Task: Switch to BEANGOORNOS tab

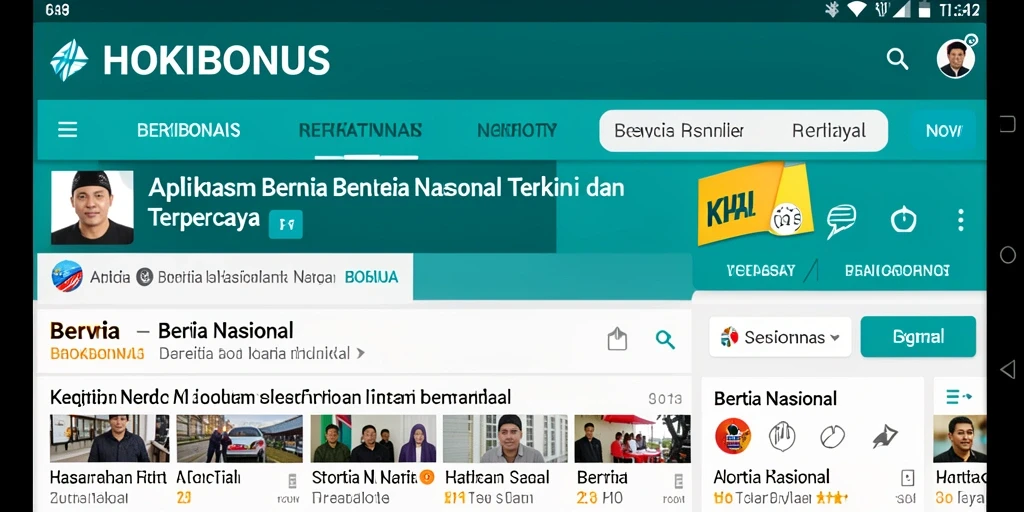Action: [897, 270]
